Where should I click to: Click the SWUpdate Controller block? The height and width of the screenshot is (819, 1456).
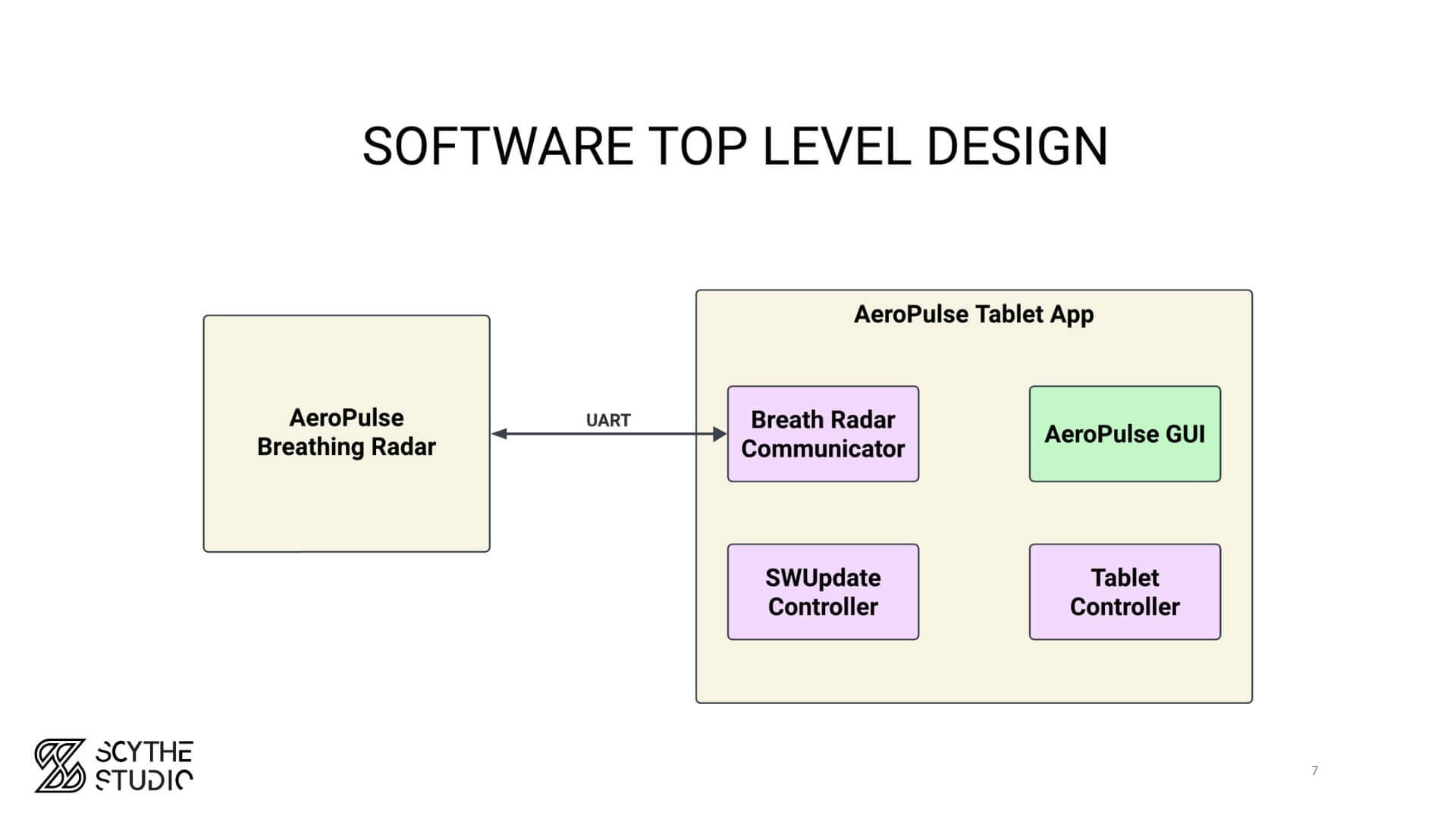823,591
